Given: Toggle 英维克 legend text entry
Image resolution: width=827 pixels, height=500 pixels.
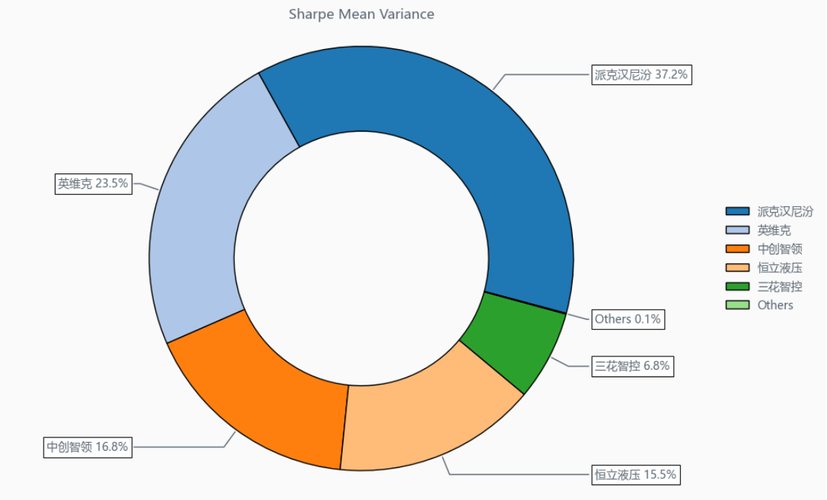Looking at the screenshot, I should (x=774, y=230).
